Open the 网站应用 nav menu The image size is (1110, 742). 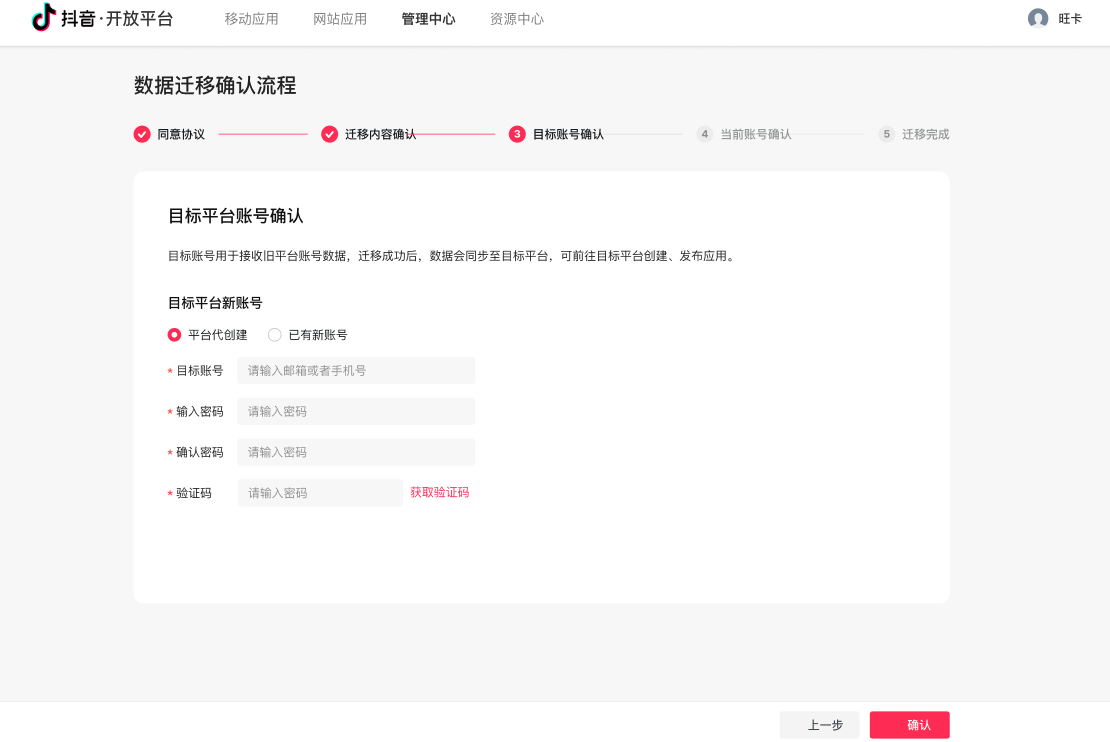coord(340,19)
